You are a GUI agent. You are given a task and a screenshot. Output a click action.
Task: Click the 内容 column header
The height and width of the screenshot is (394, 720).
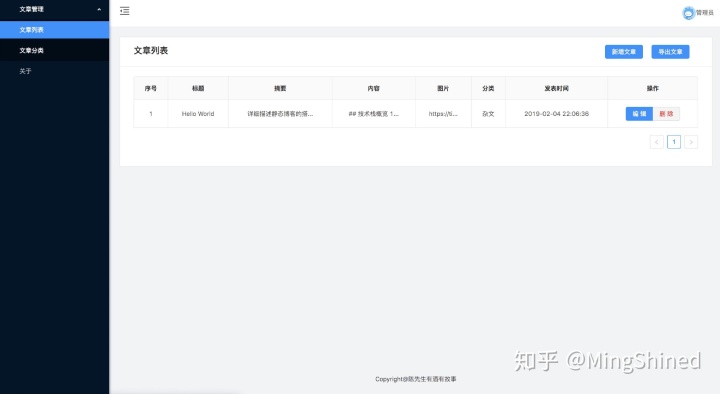coord(374,88)
